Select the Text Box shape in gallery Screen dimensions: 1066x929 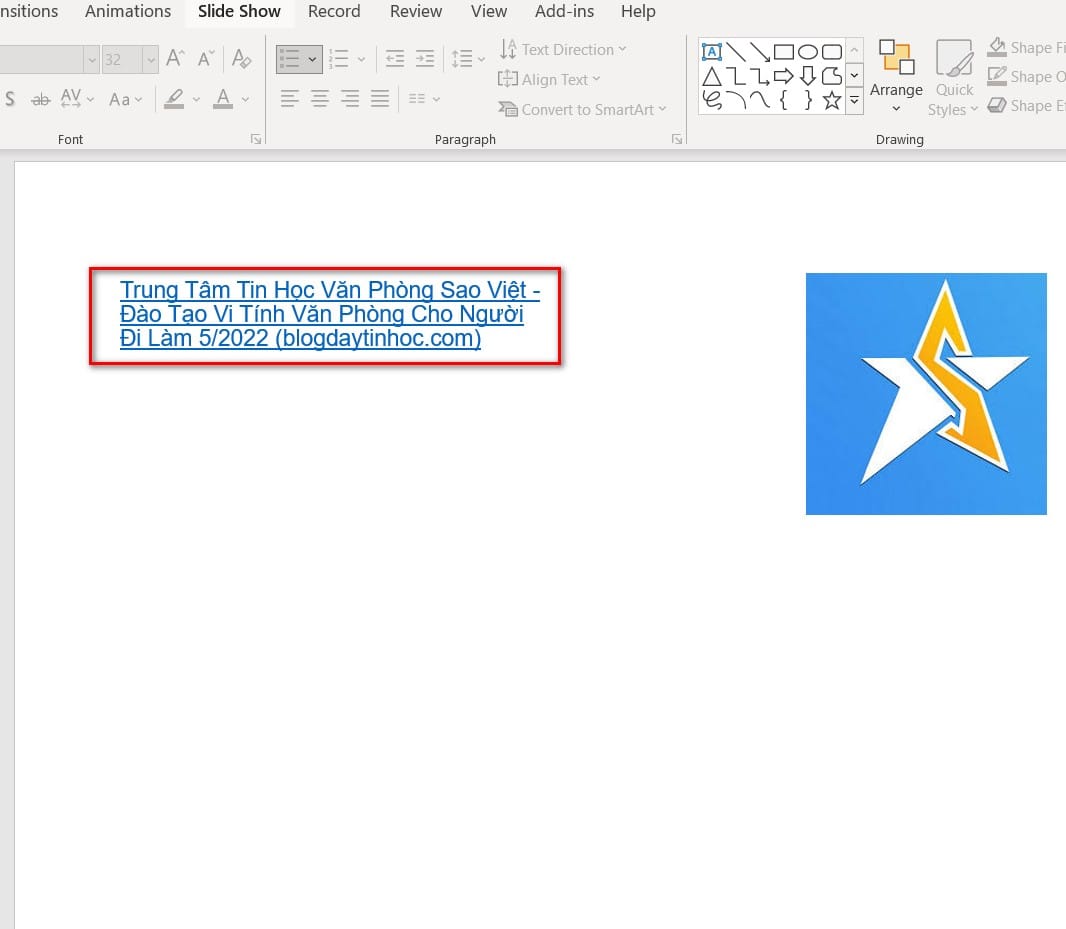[x=712, y=52]
